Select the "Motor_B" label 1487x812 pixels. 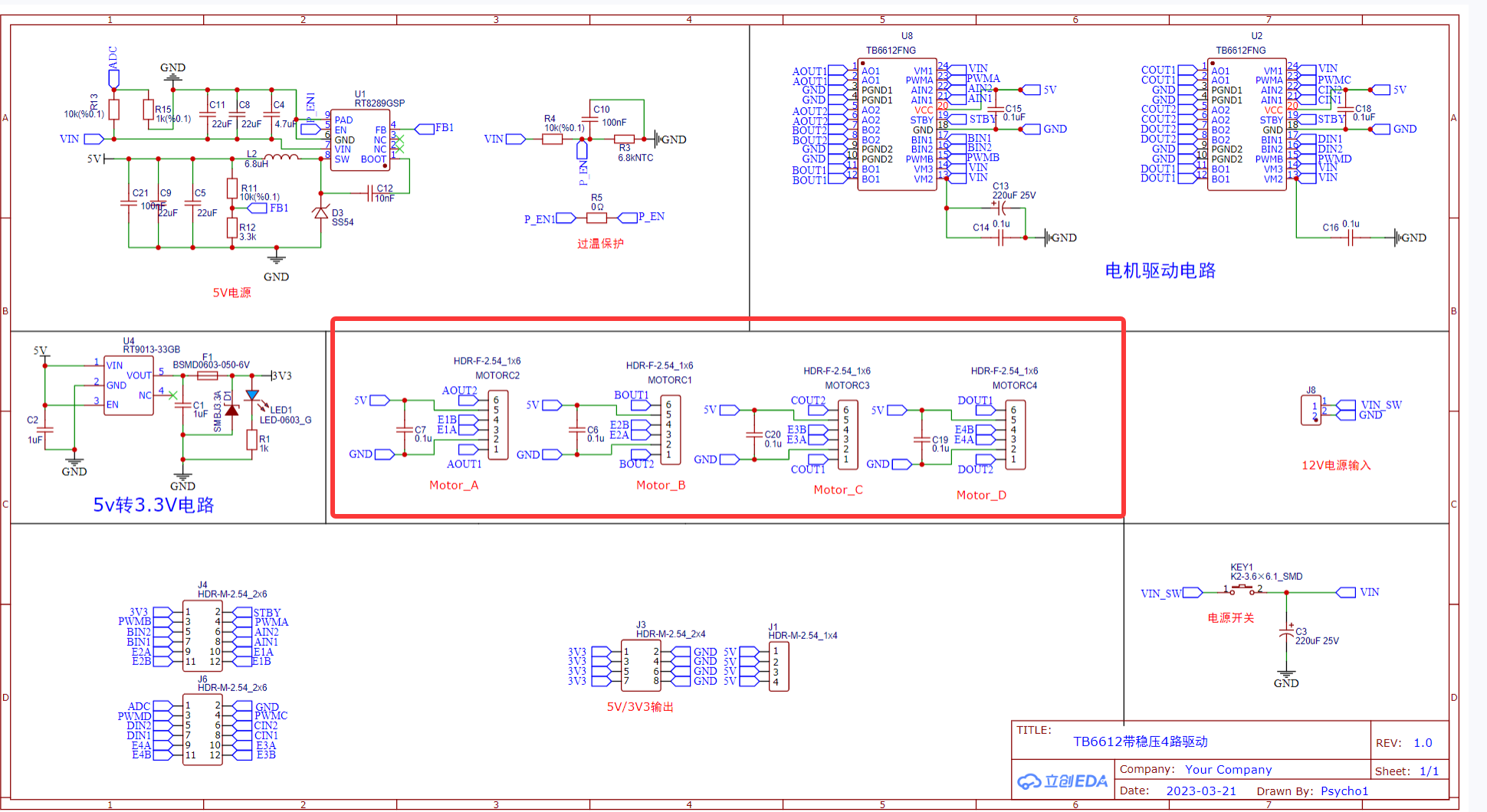(x=661, y=485)
